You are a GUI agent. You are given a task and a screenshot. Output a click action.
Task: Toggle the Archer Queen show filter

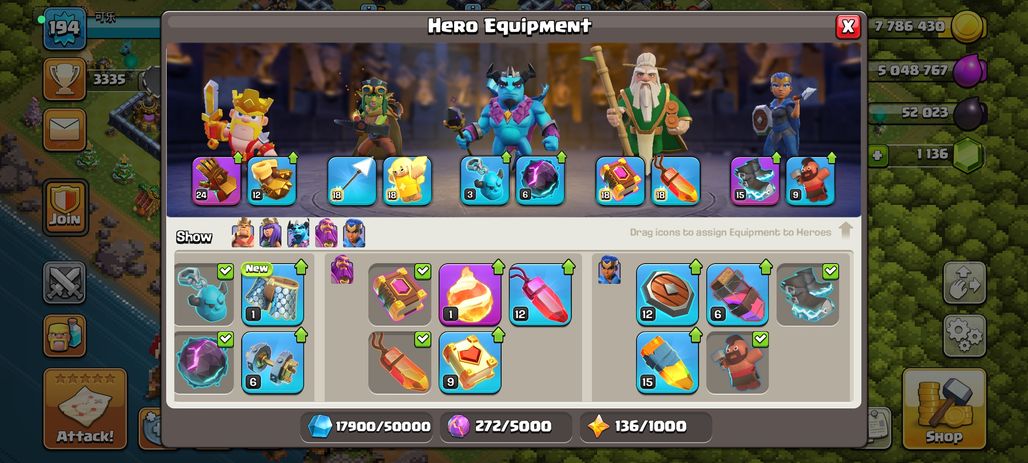point(270,233)
